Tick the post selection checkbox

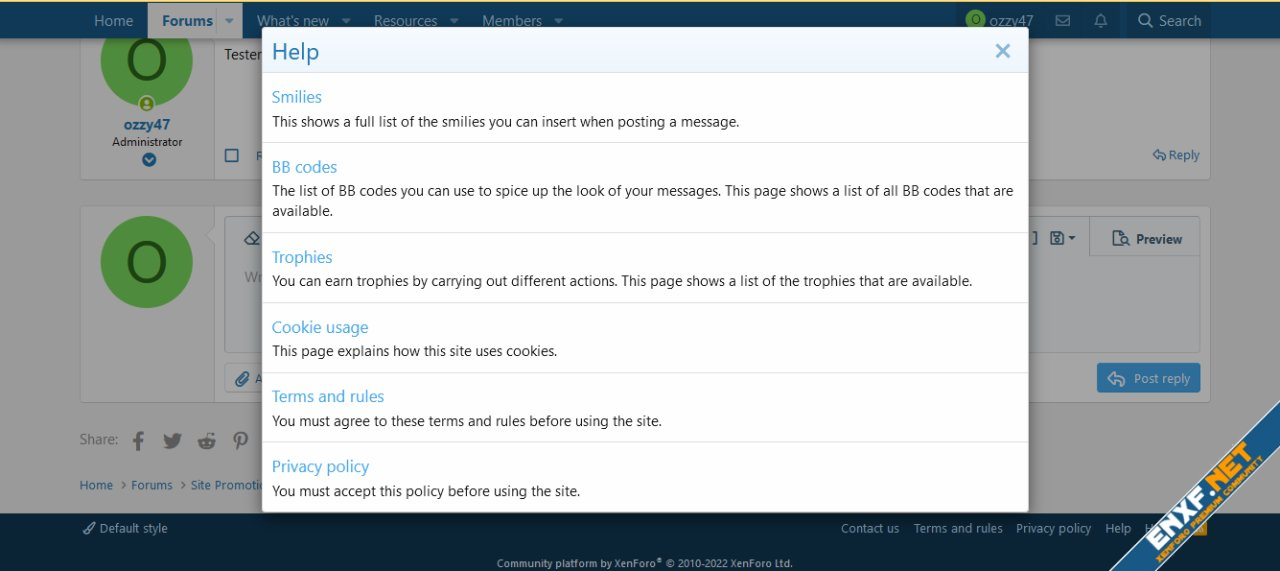[232, 155]
